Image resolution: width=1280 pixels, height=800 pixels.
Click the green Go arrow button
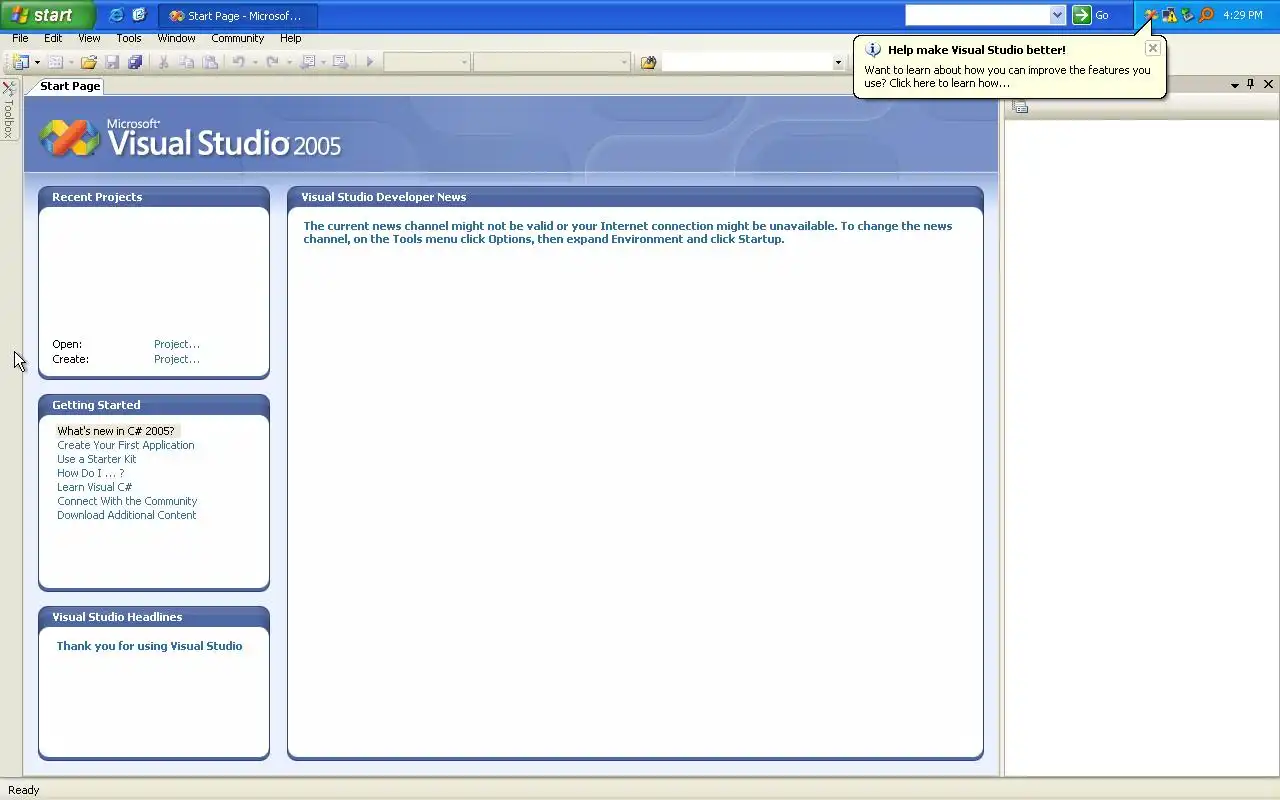pyautogui.click(x=1082, y=15)
